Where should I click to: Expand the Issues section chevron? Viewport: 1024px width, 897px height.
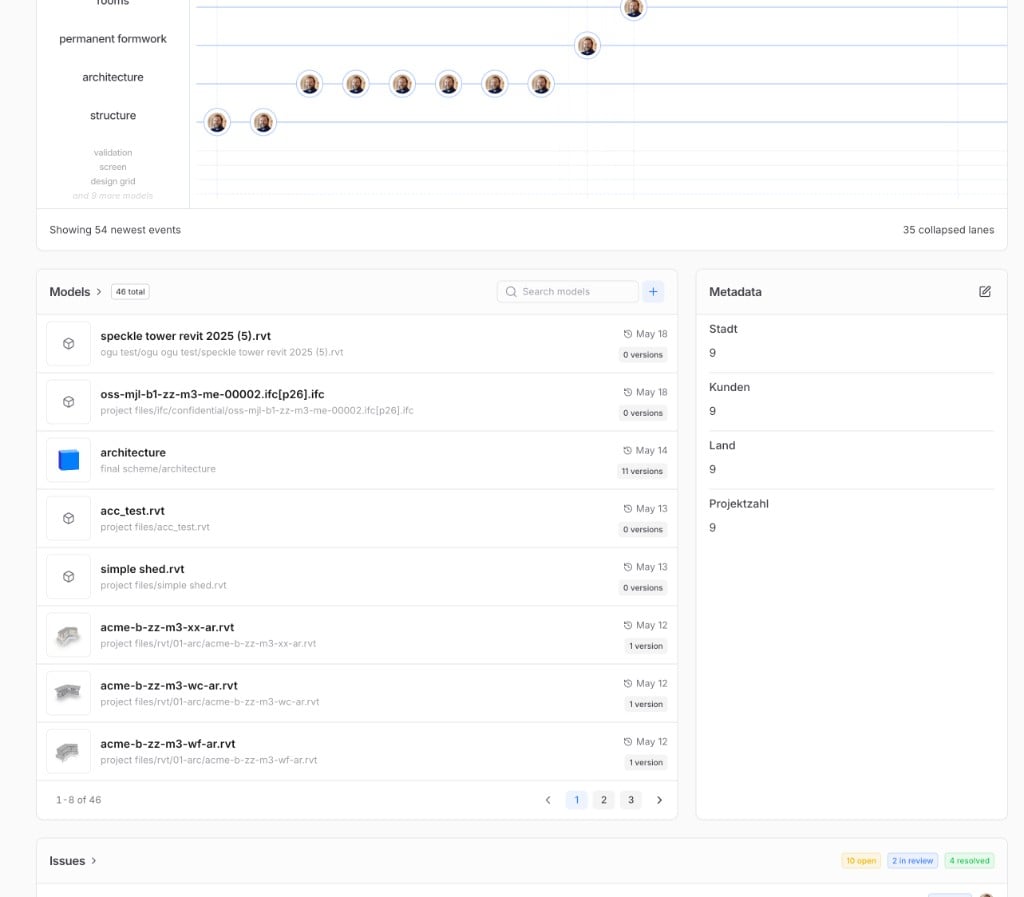pyautogui.click(x=94, y=860)
